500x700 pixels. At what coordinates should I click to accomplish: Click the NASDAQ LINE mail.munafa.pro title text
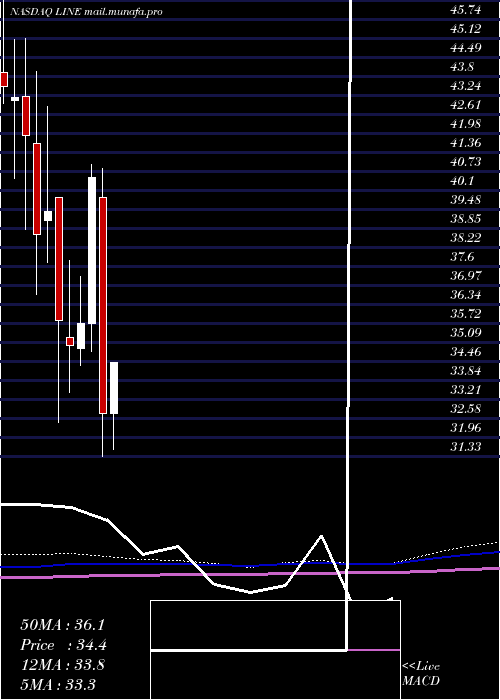tap(86, 12)
